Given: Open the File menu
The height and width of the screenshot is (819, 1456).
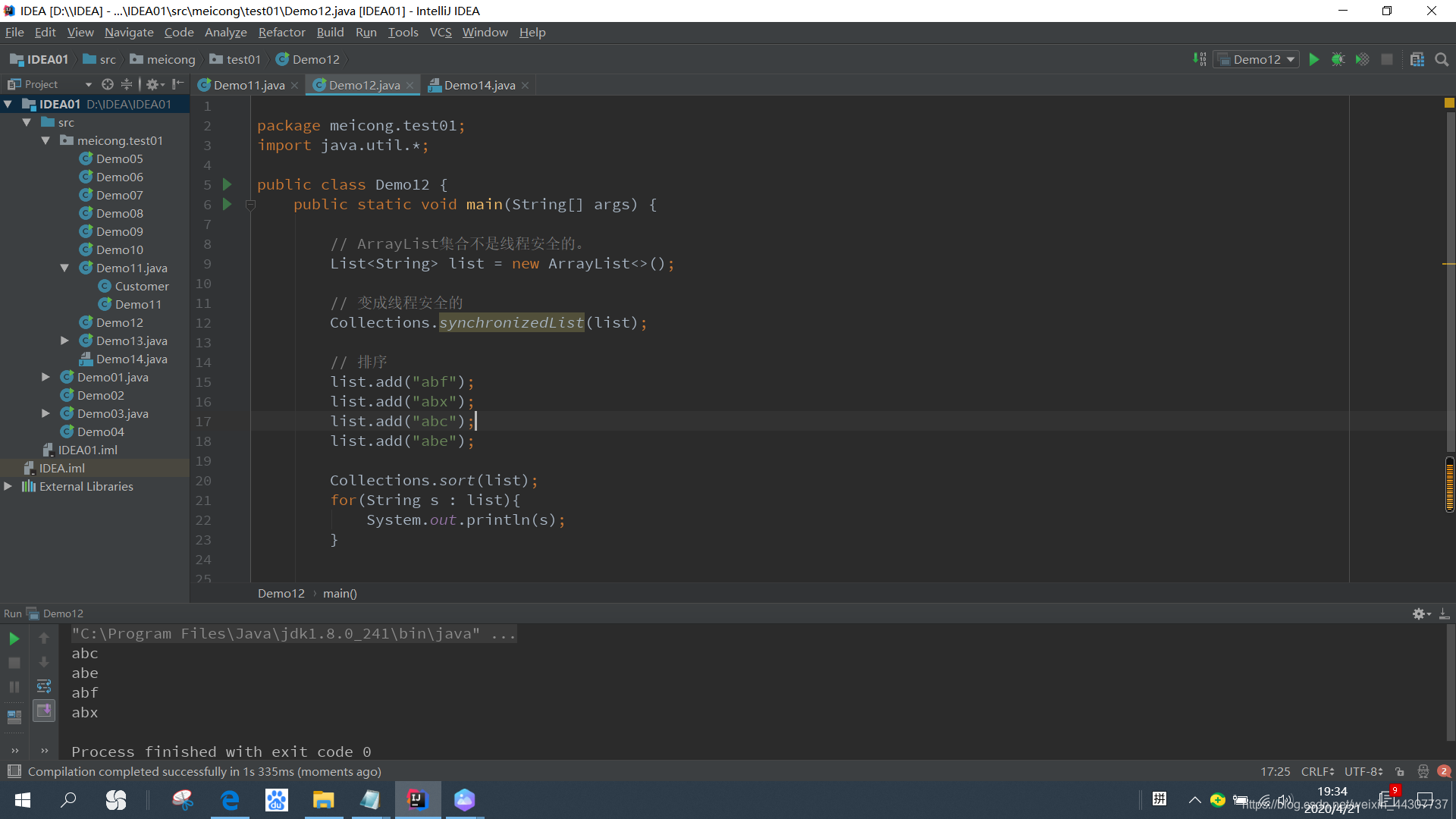Looking at the screenshot, I should (x=14, y=32).
